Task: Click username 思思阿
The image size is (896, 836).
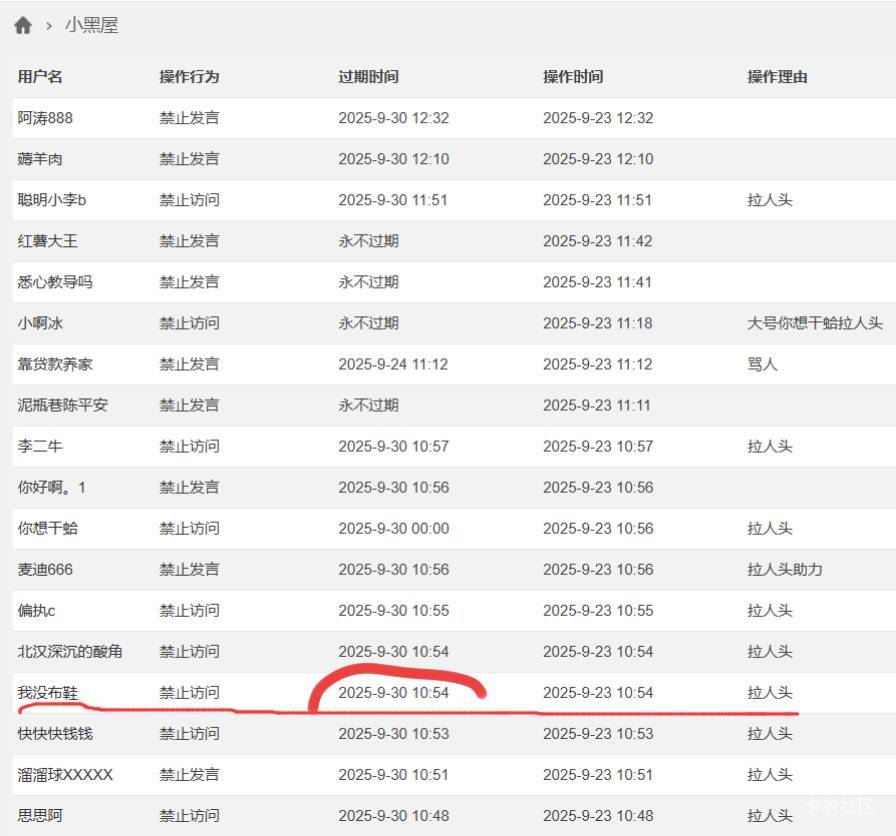Action: coord(40,816)
